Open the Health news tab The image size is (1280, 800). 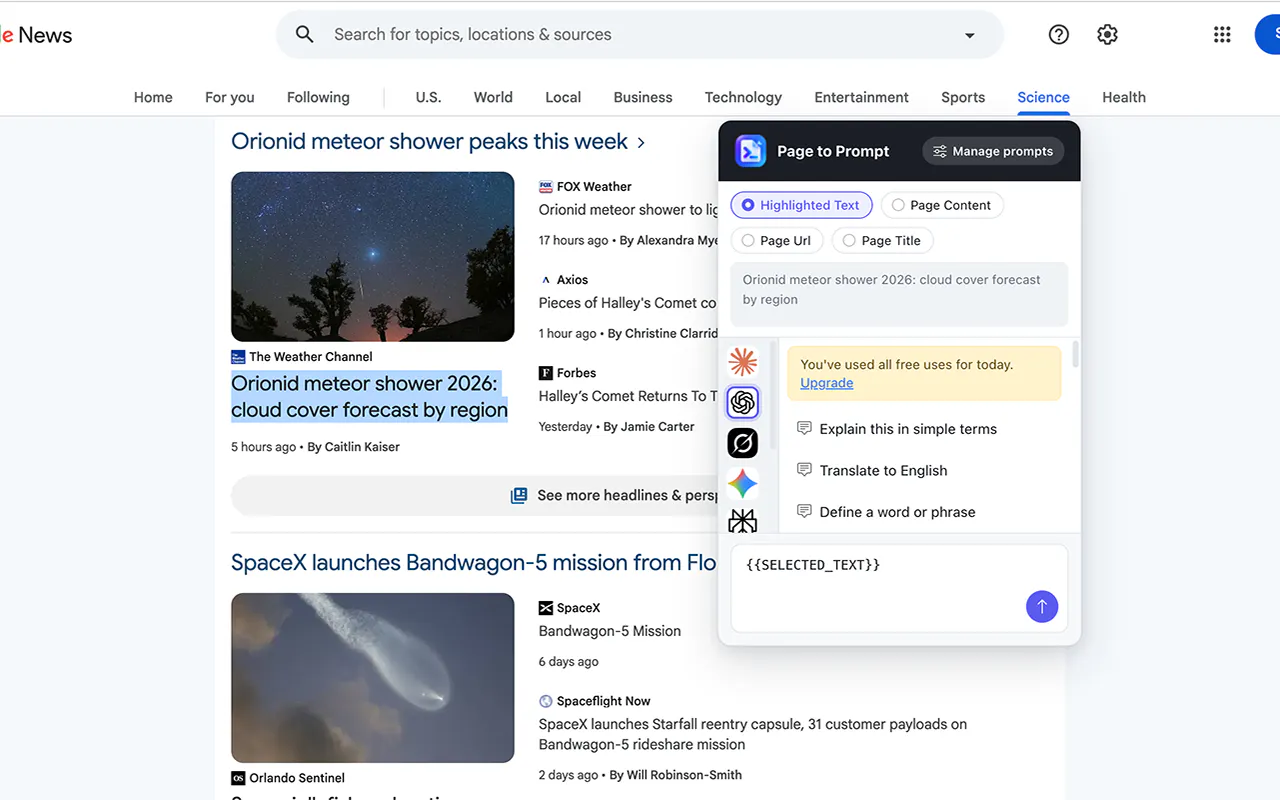pyautogui.click(x=1124, y=97)
